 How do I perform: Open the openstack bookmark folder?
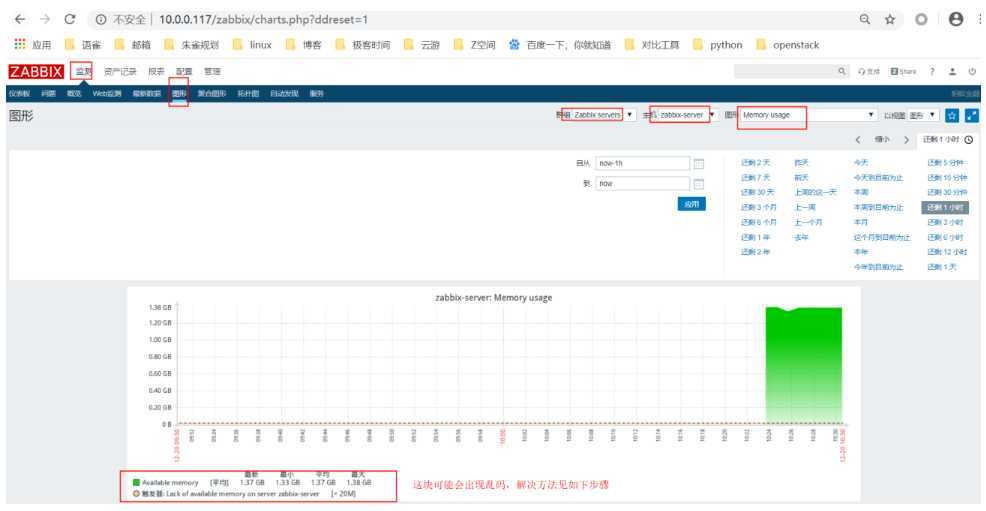[787, 45]
